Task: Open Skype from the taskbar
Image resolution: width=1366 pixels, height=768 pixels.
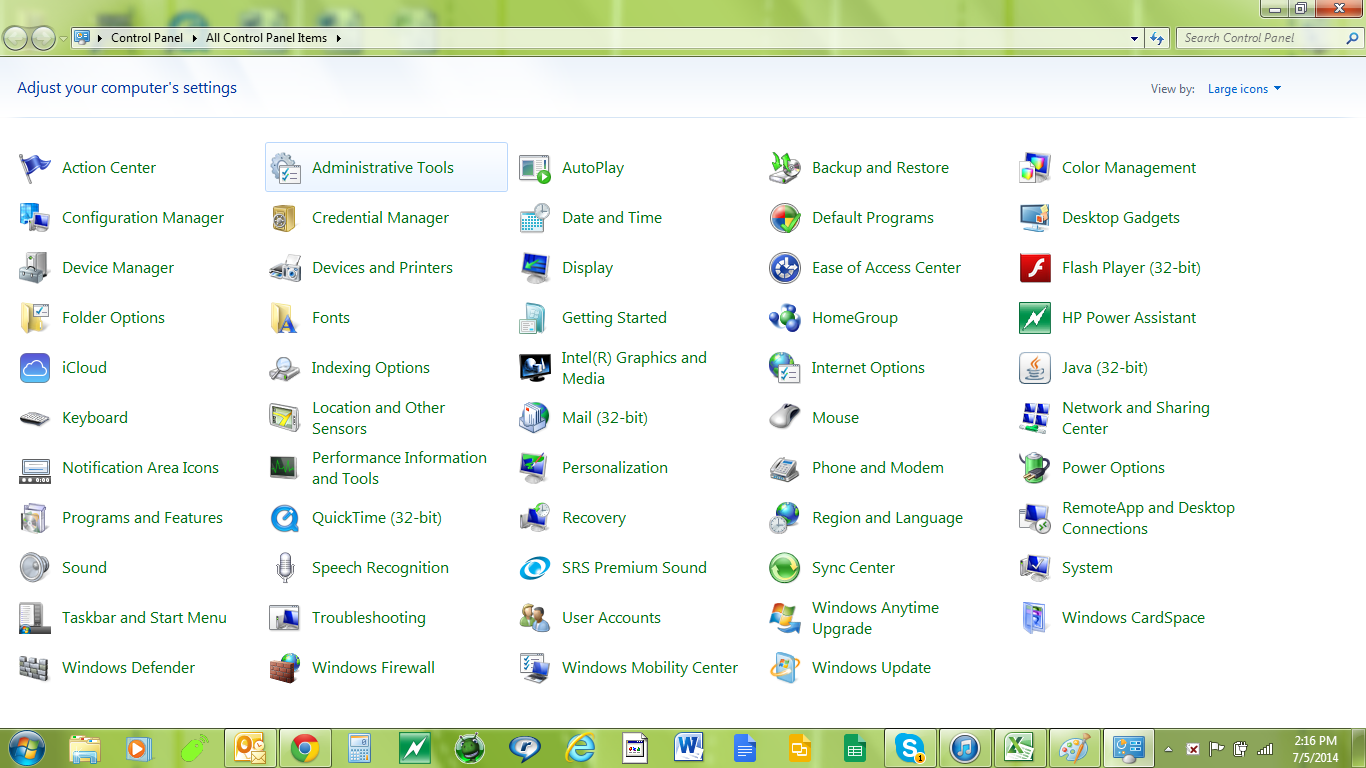Action: click(910, 748)
